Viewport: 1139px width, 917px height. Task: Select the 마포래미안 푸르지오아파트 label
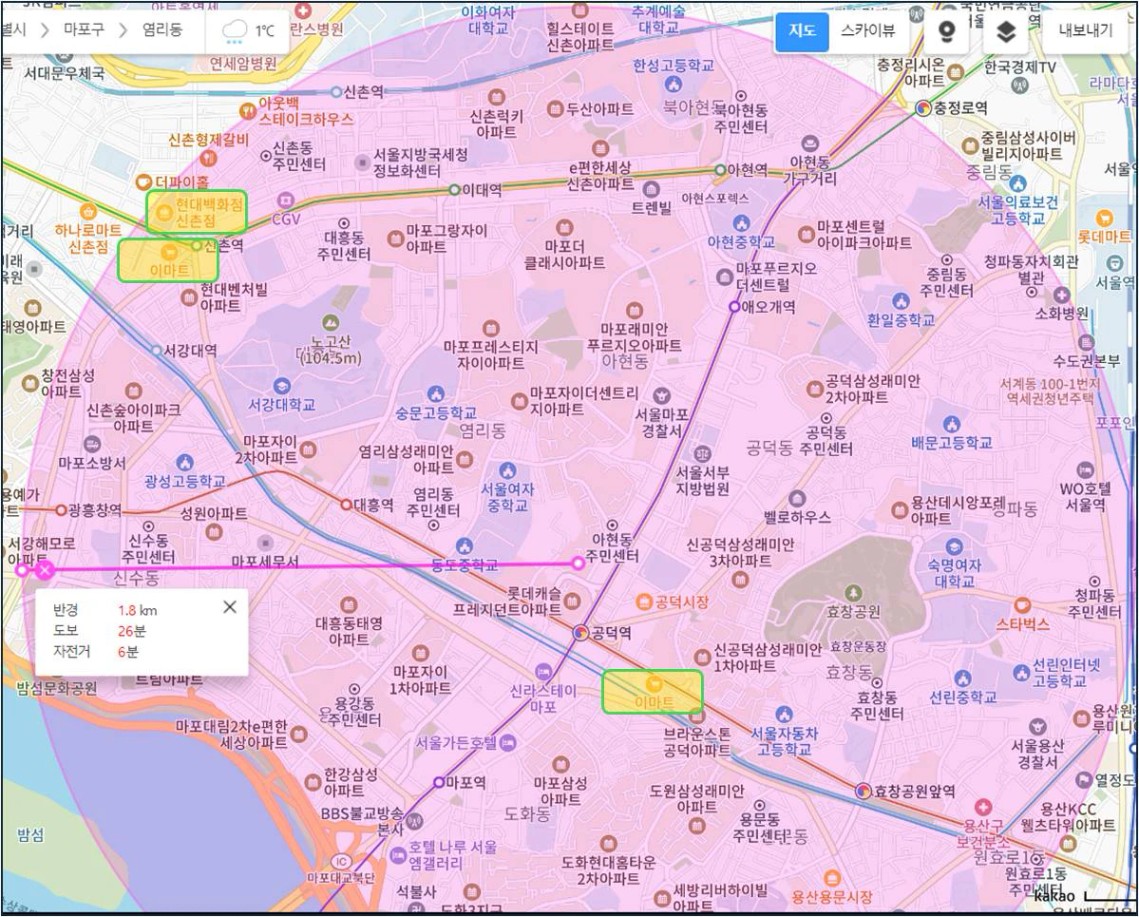tap(634, 337)
